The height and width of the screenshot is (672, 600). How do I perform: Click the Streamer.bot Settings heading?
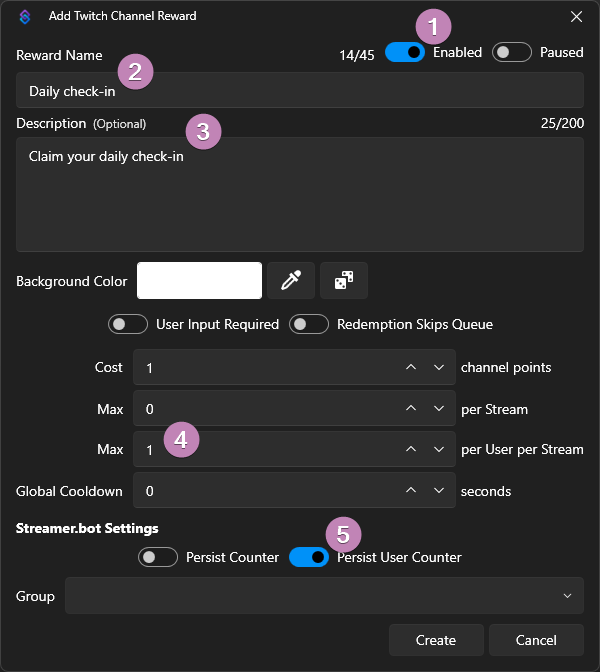(87, 528)
